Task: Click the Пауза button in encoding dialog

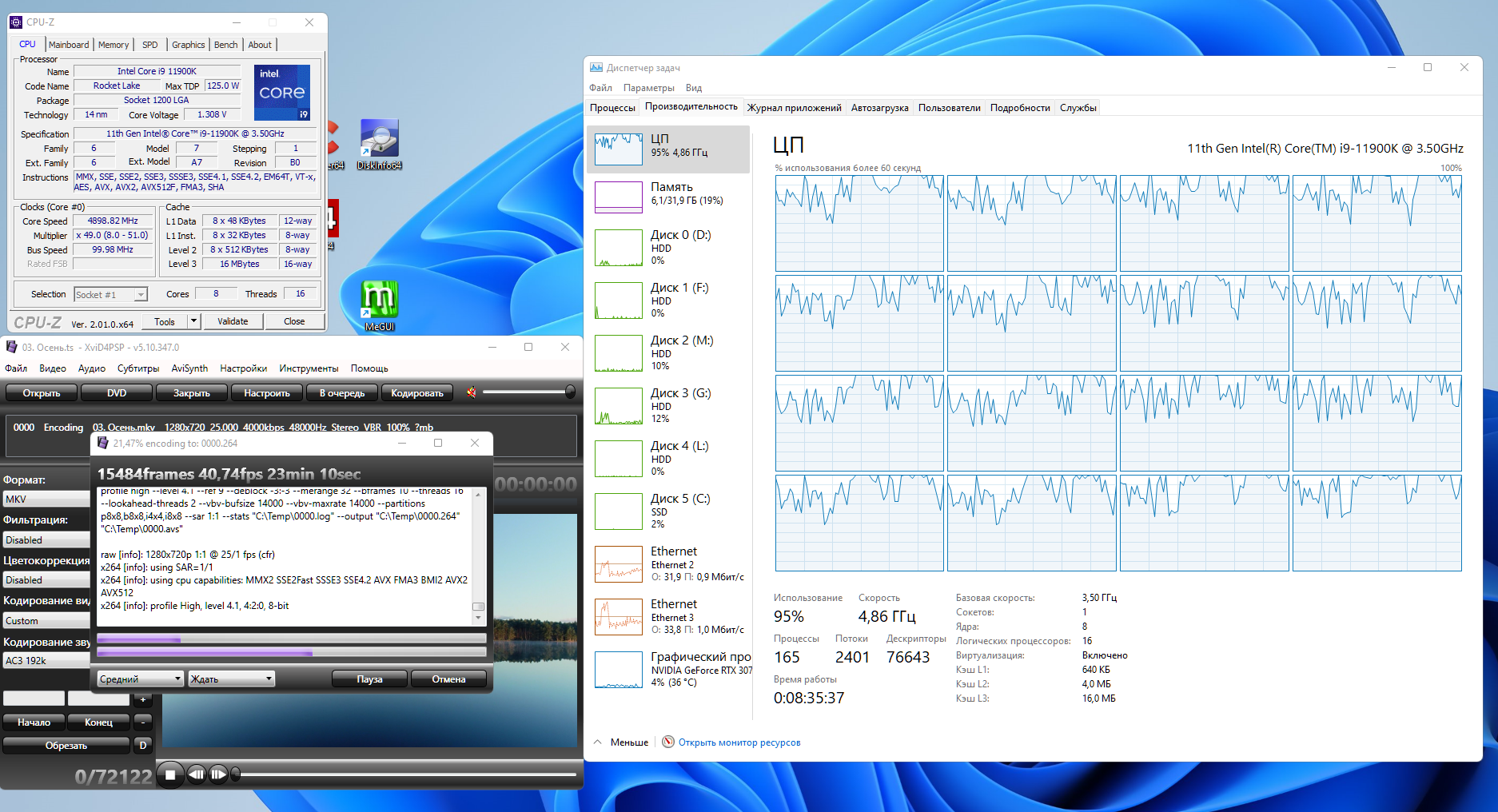Action: [369, 679]
